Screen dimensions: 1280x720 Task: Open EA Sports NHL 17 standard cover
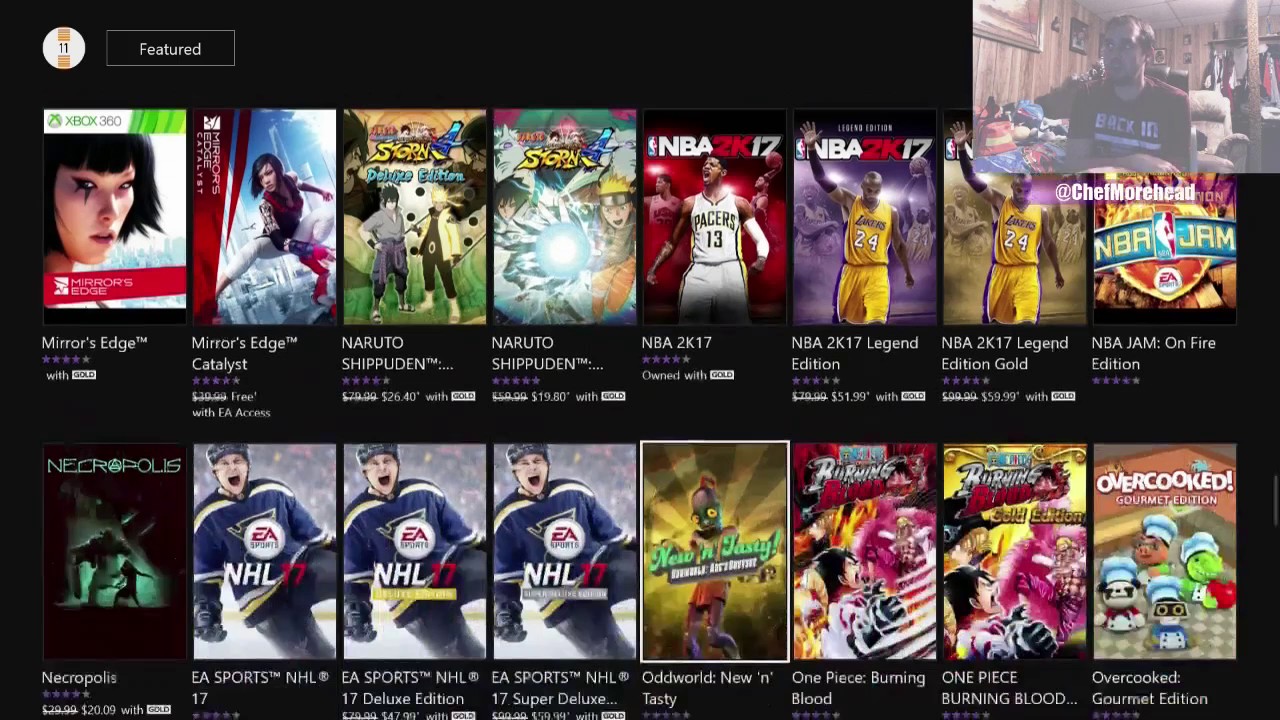point(265,552)
